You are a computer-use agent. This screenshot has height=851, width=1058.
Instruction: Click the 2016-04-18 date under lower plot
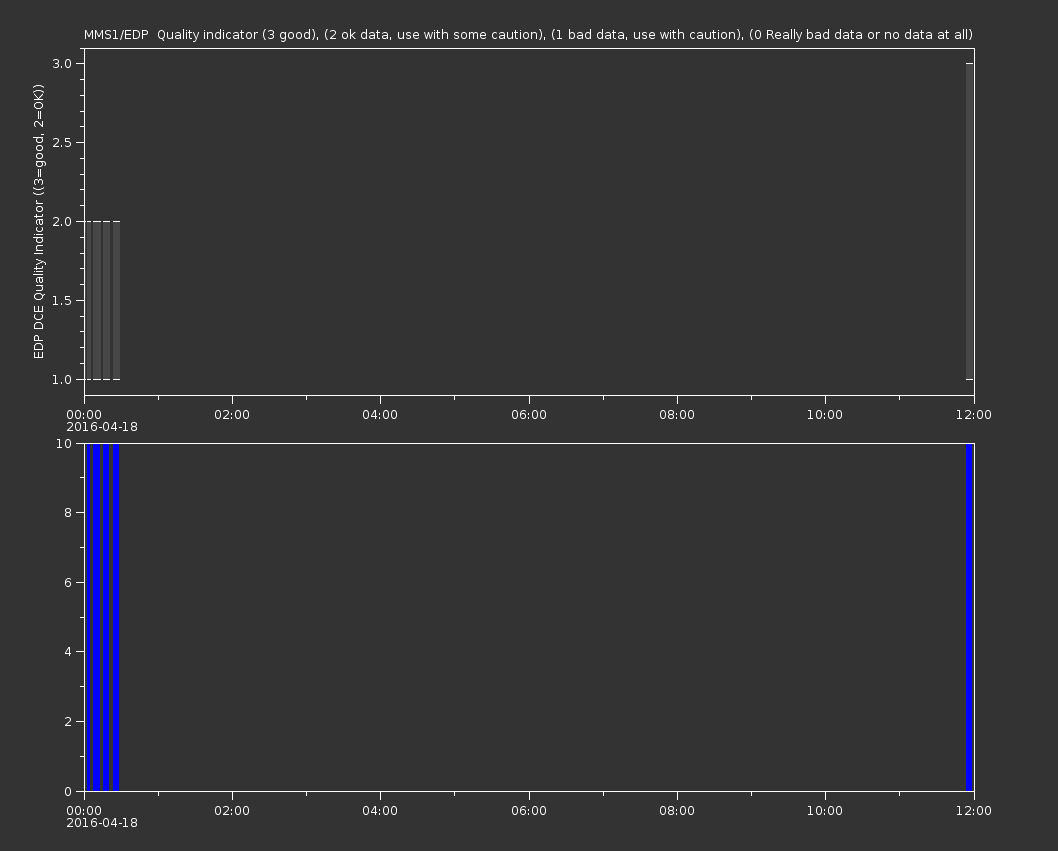[102, 823]
